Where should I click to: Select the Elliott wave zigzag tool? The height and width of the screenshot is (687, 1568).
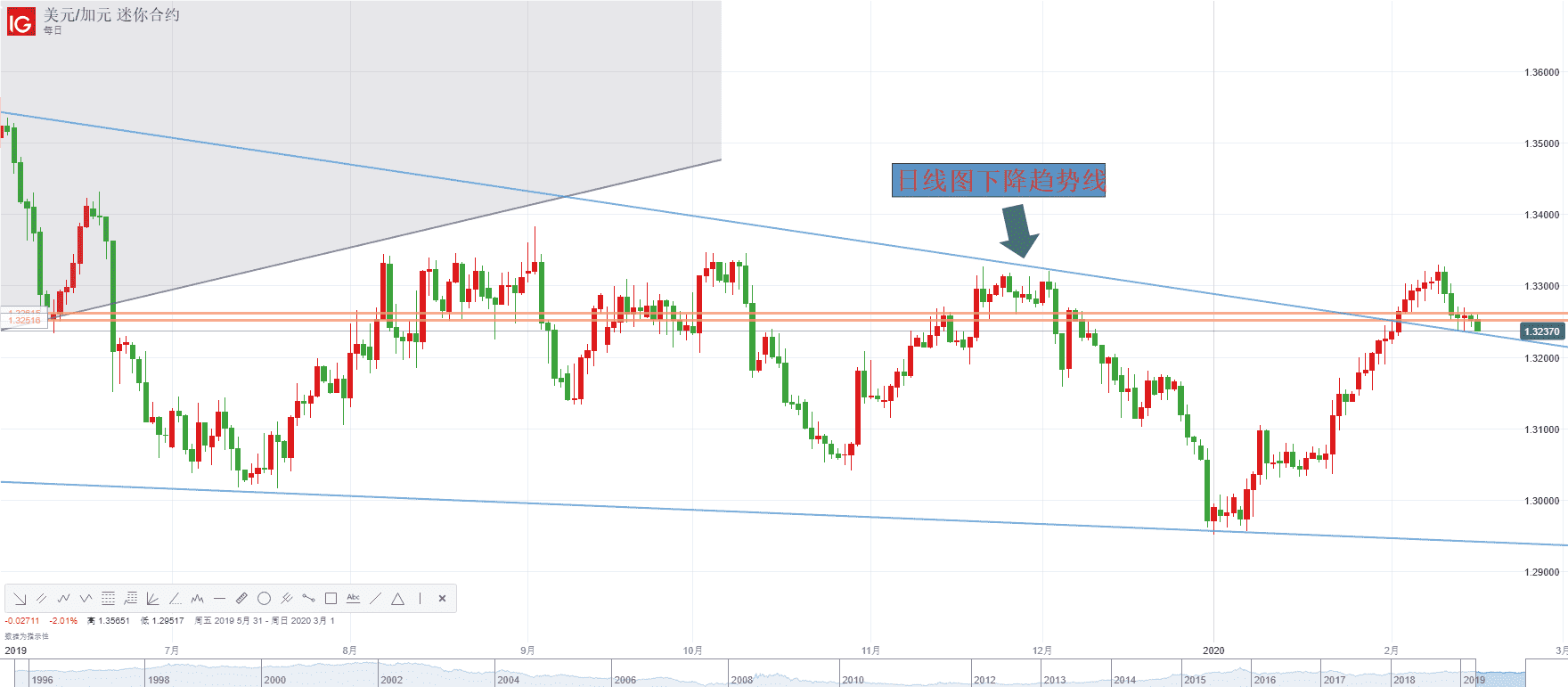pyautogui.click(x=63, y=599)
